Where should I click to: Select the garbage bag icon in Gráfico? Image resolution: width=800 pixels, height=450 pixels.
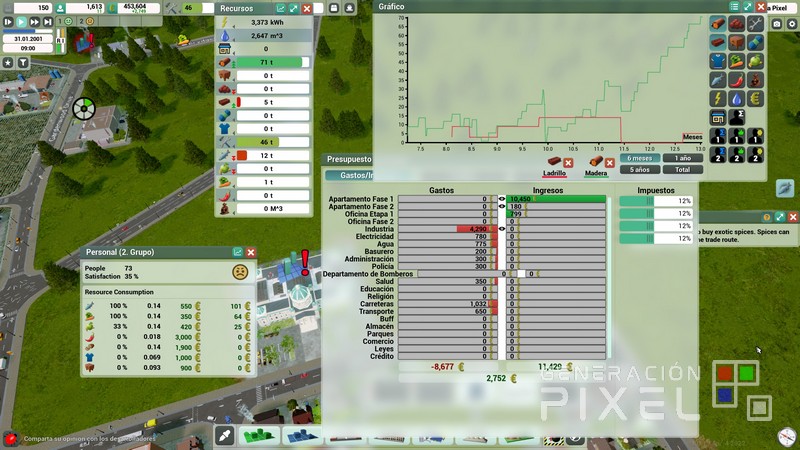(755, 80)
